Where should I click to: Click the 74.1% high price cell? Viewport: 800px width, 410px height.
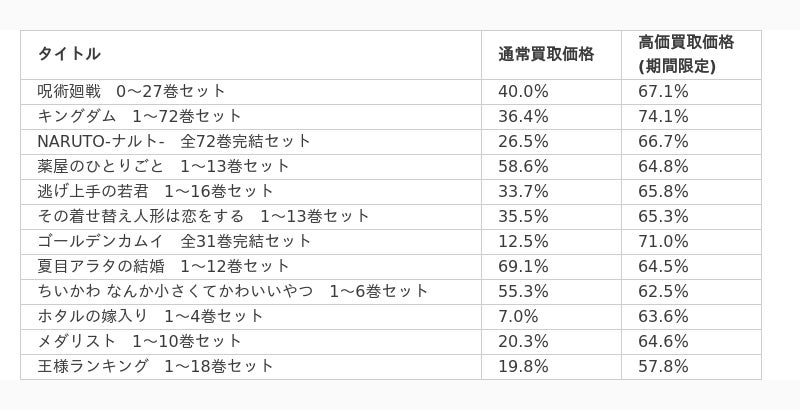point(663,116)
